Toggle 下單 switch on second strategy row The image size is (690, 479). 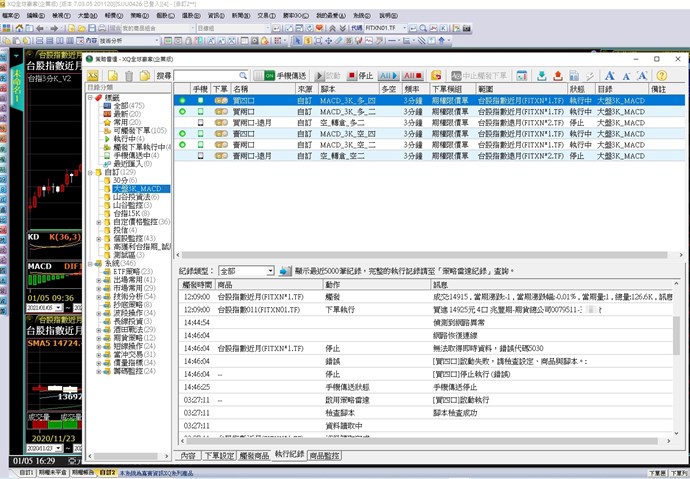220,112
